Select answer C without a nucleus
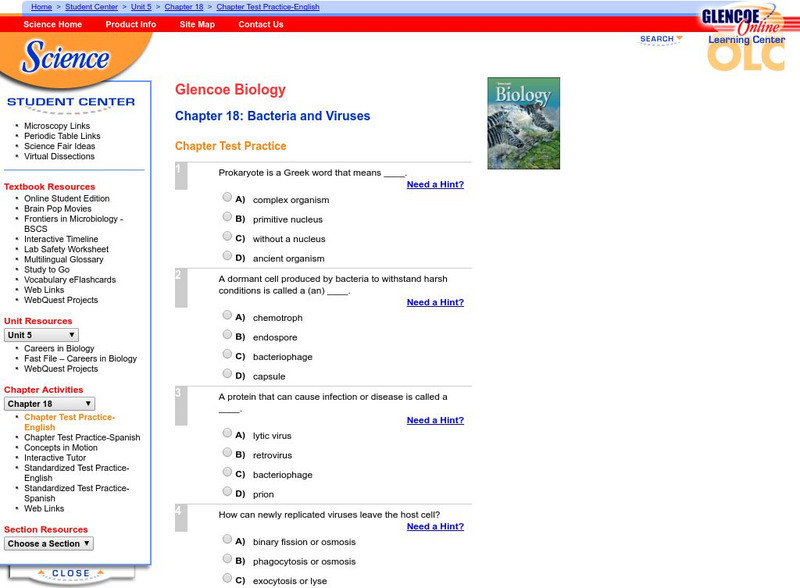The image size is (800, 588). click(227, 236)
